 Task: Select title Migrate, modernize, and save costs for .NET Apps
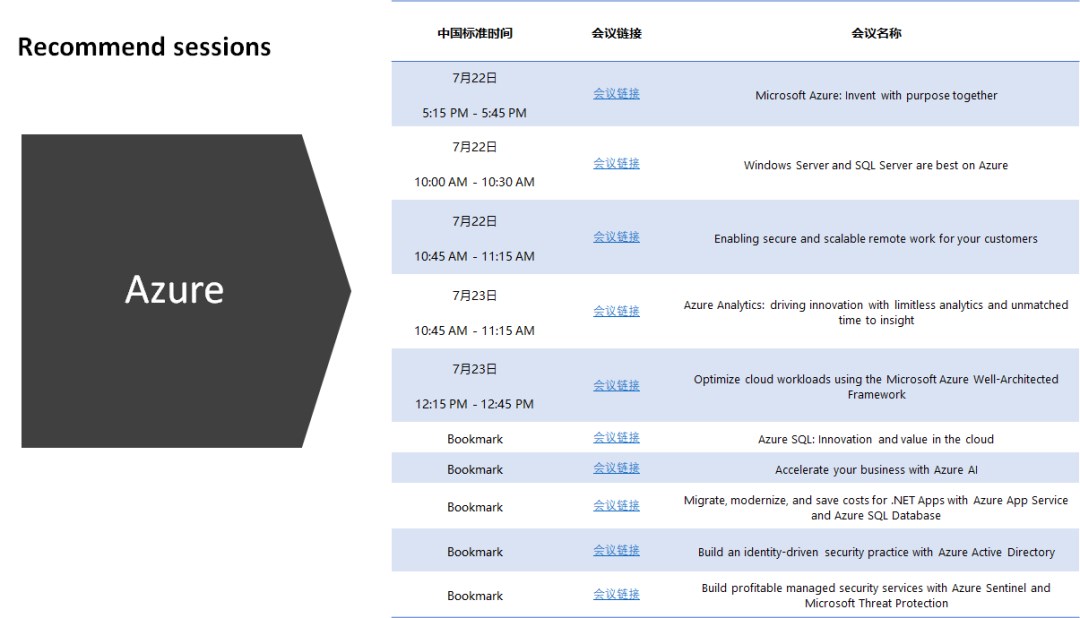876,507
